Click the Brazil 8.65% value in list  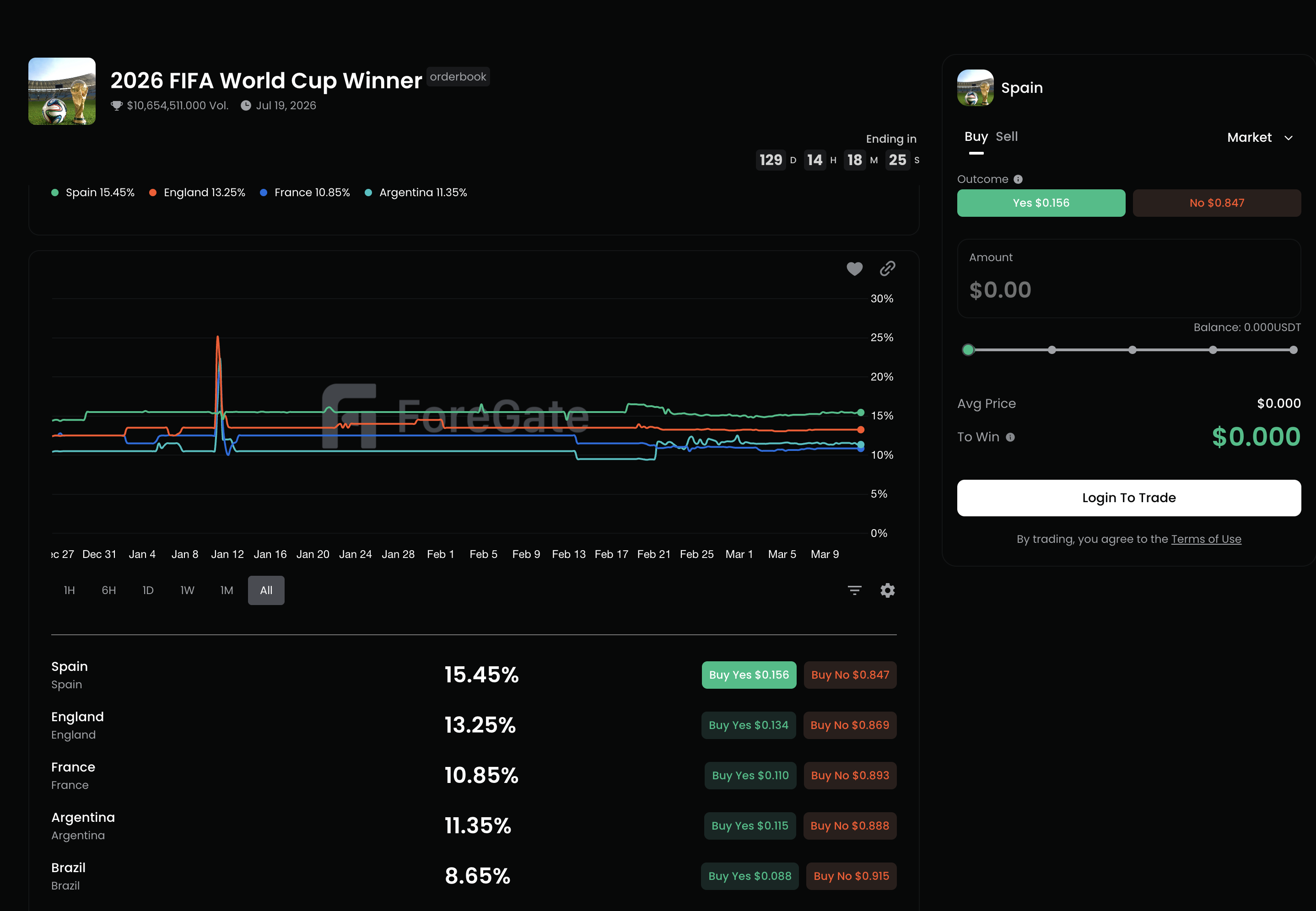pos(478,876)
